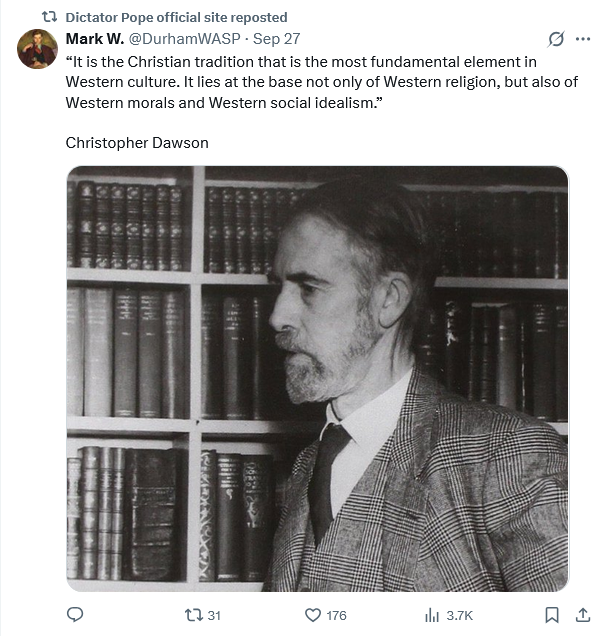Click the repost count 31

214,615
